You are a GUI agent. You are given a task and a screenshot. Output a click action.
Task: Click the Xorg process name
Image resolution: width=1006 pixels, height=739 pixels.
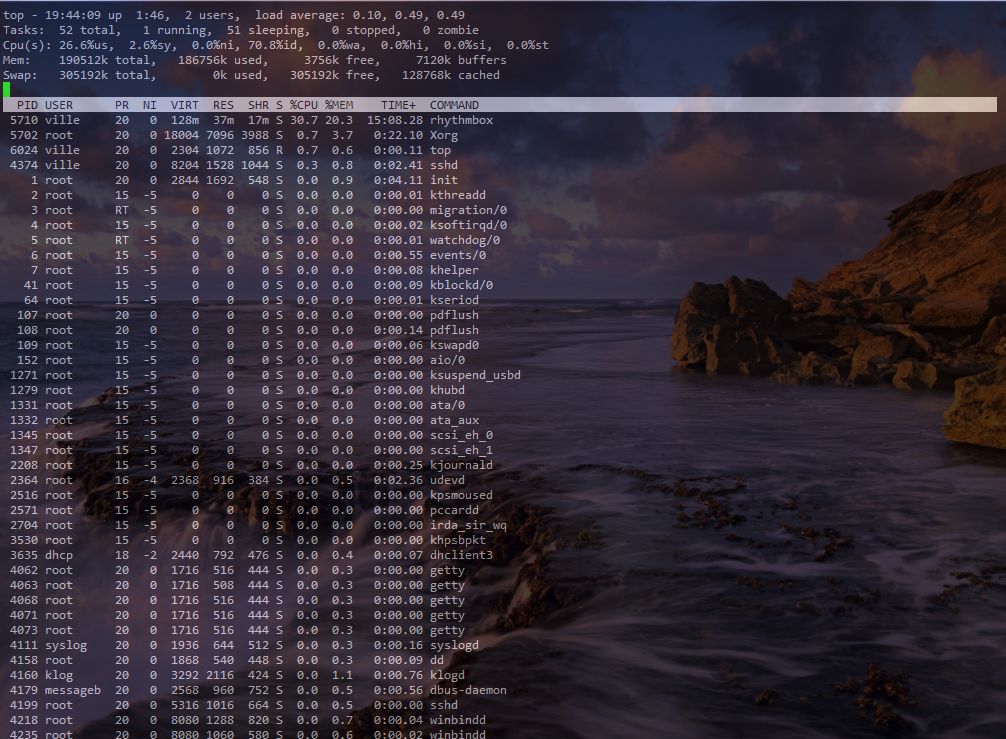pos(443,135)
